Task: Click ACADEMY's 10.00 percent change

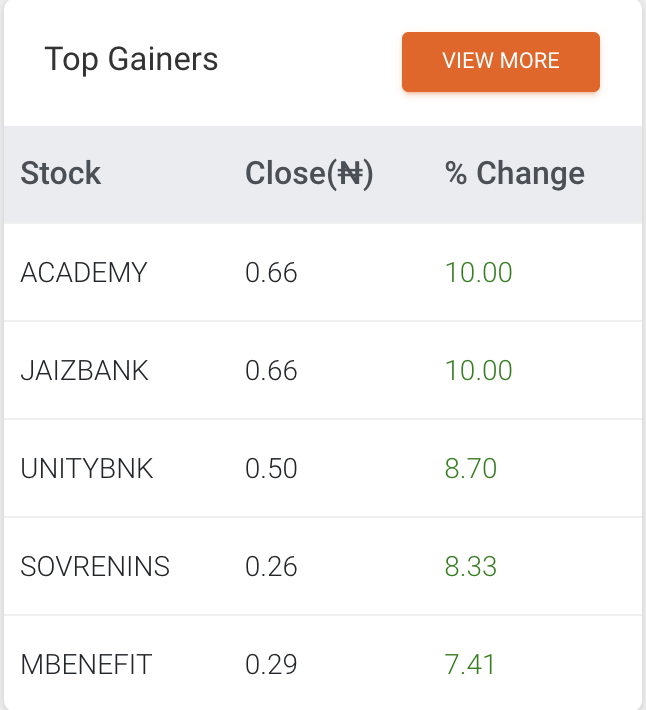Action: click(x=479, y=273)
